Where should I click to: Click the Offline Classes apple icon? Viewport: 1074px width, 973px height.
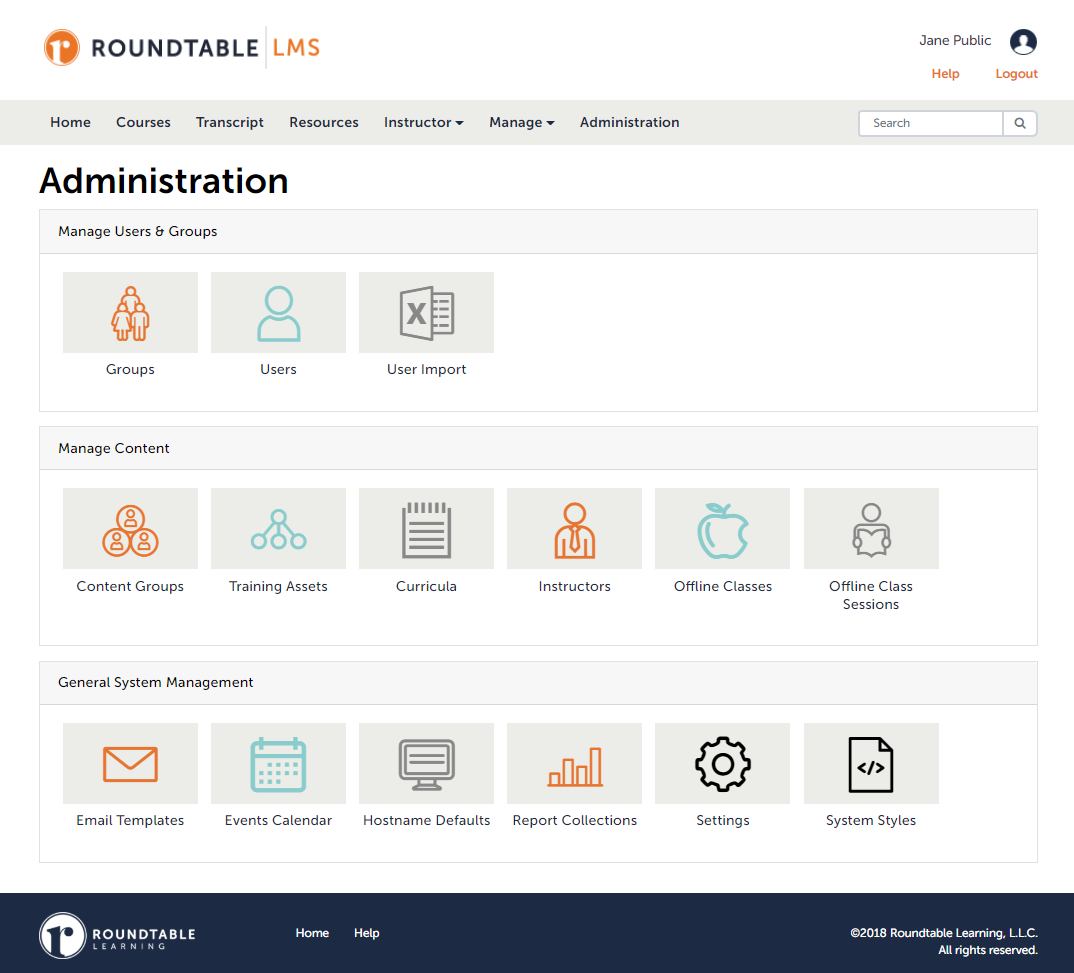[x=722, y=528]
